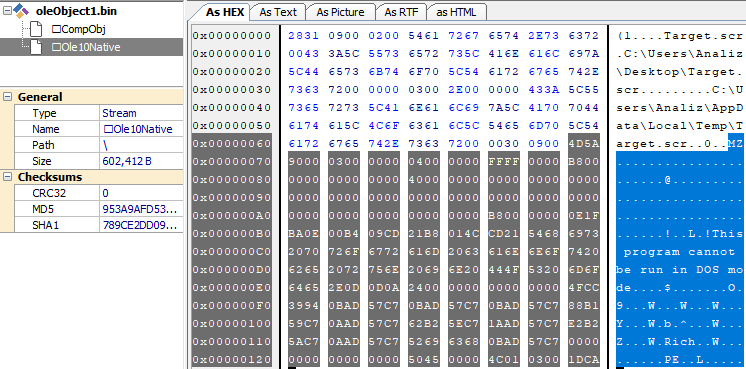Click the ASCII text '\Desktop\Target.'
This screenshot has height=369, width=746.
click(x=680, y=72)
